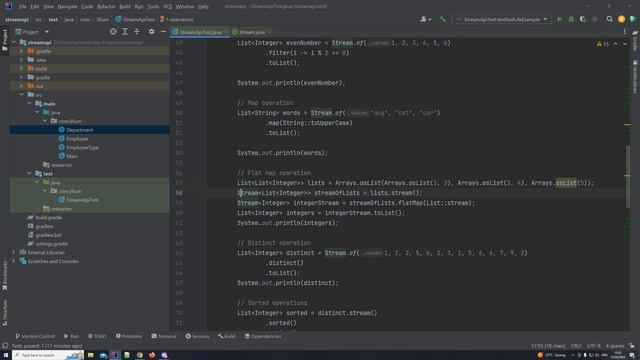
Task: Start debugging with the bug icon
Action: tap(571, 19)
